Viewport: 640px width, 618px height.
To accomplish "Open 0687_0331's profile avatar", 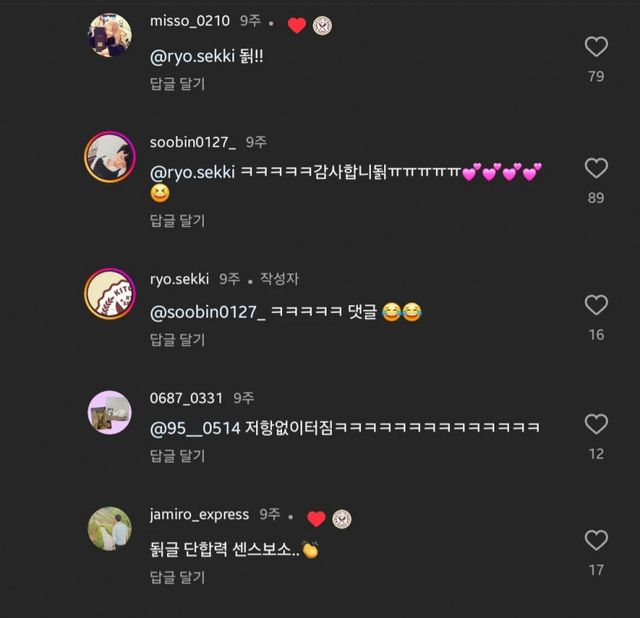I will pos(109,412).
